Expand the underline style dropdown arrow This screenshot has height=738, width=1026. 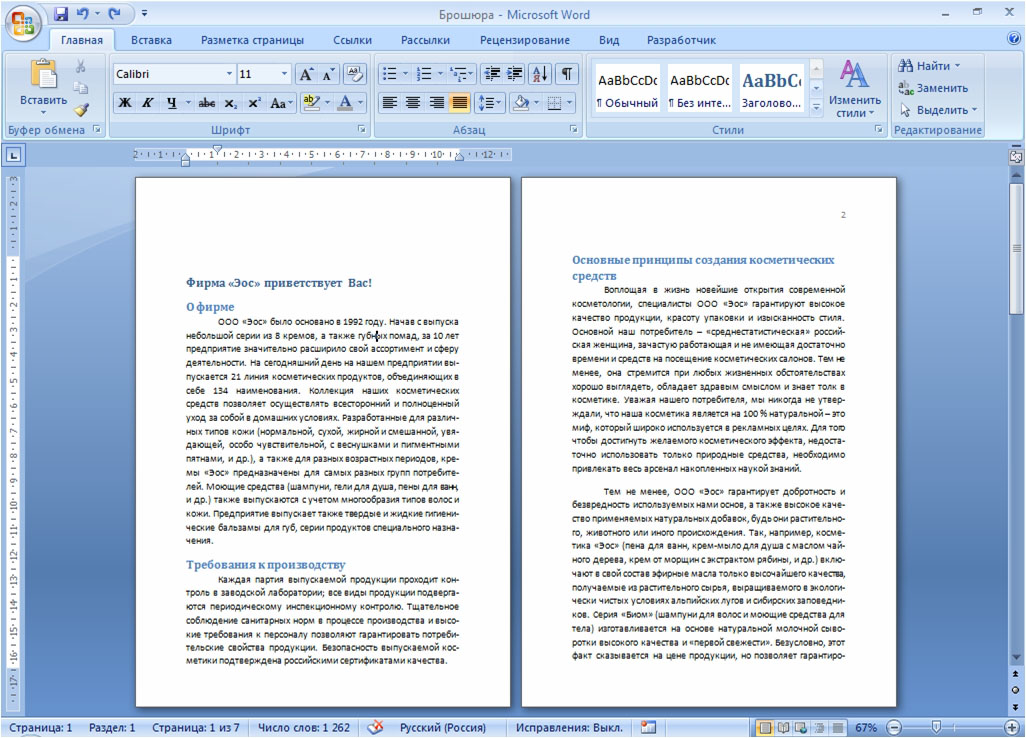188,103
